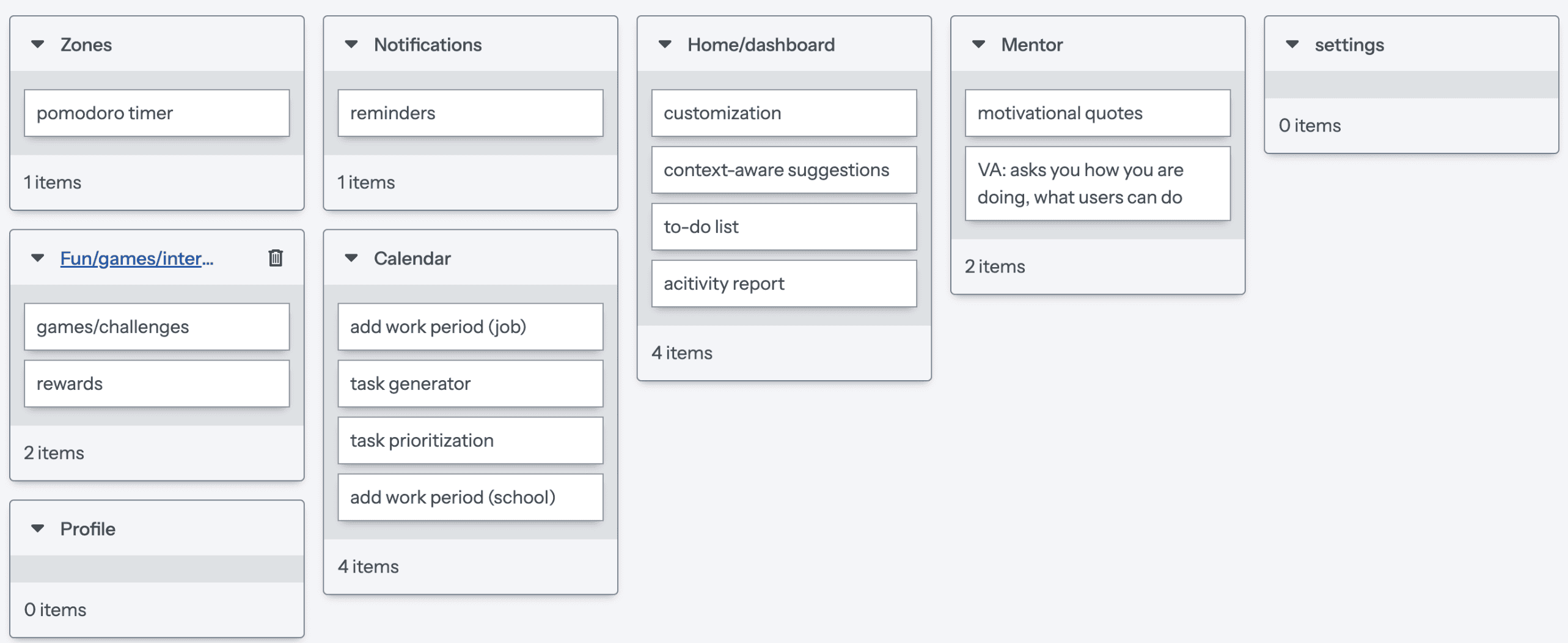The image size is (1568, 643).
Task: Select the task prioritization card
Action: tap(471, 441)
